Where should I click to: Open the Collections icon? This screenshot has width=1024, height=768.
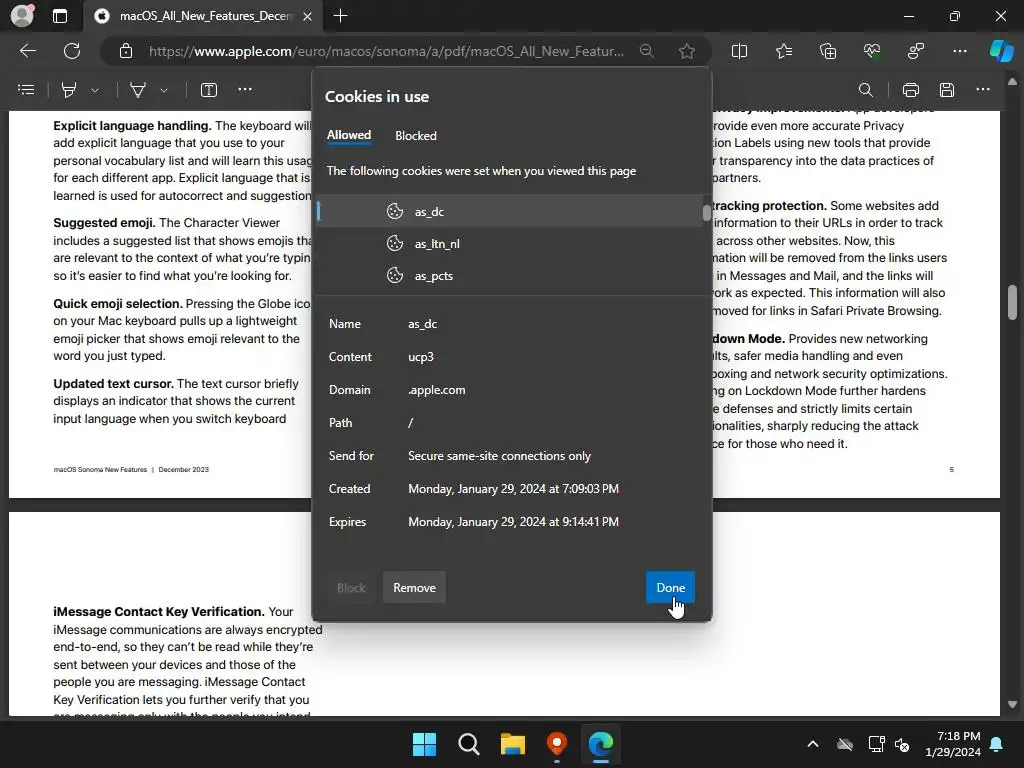click(x=828, y=51)
